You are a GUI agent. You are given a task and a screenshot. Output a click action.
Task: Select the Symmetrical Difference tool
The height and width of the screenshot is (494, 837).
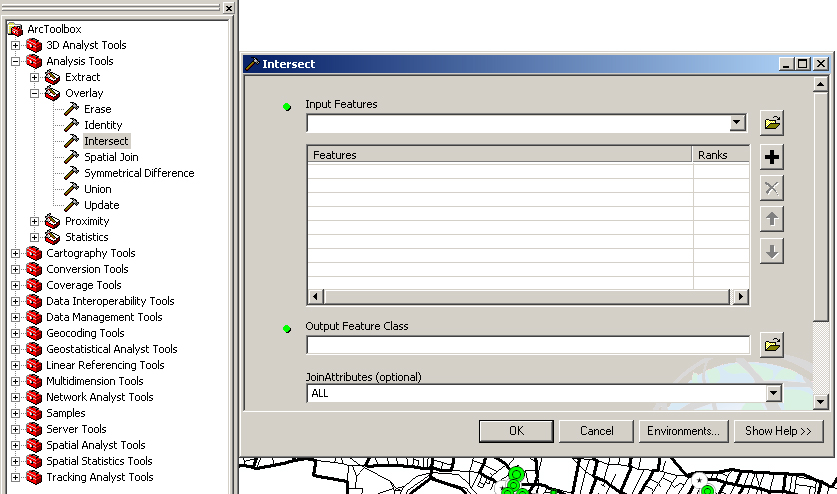pos(139,173)
